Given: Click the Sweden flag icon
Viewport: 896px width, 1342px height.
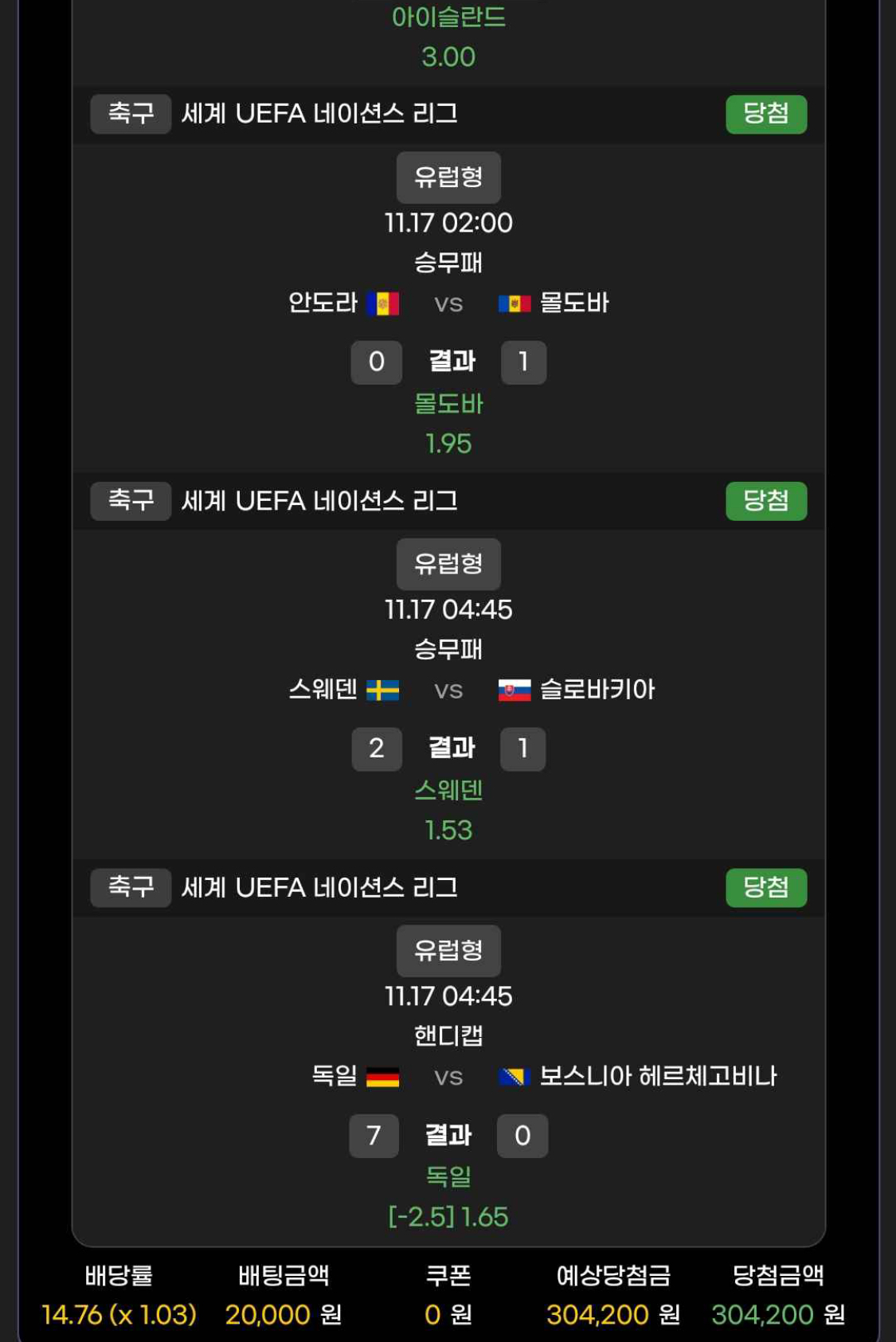Looking at the screenshot, I should click(382, 690).
